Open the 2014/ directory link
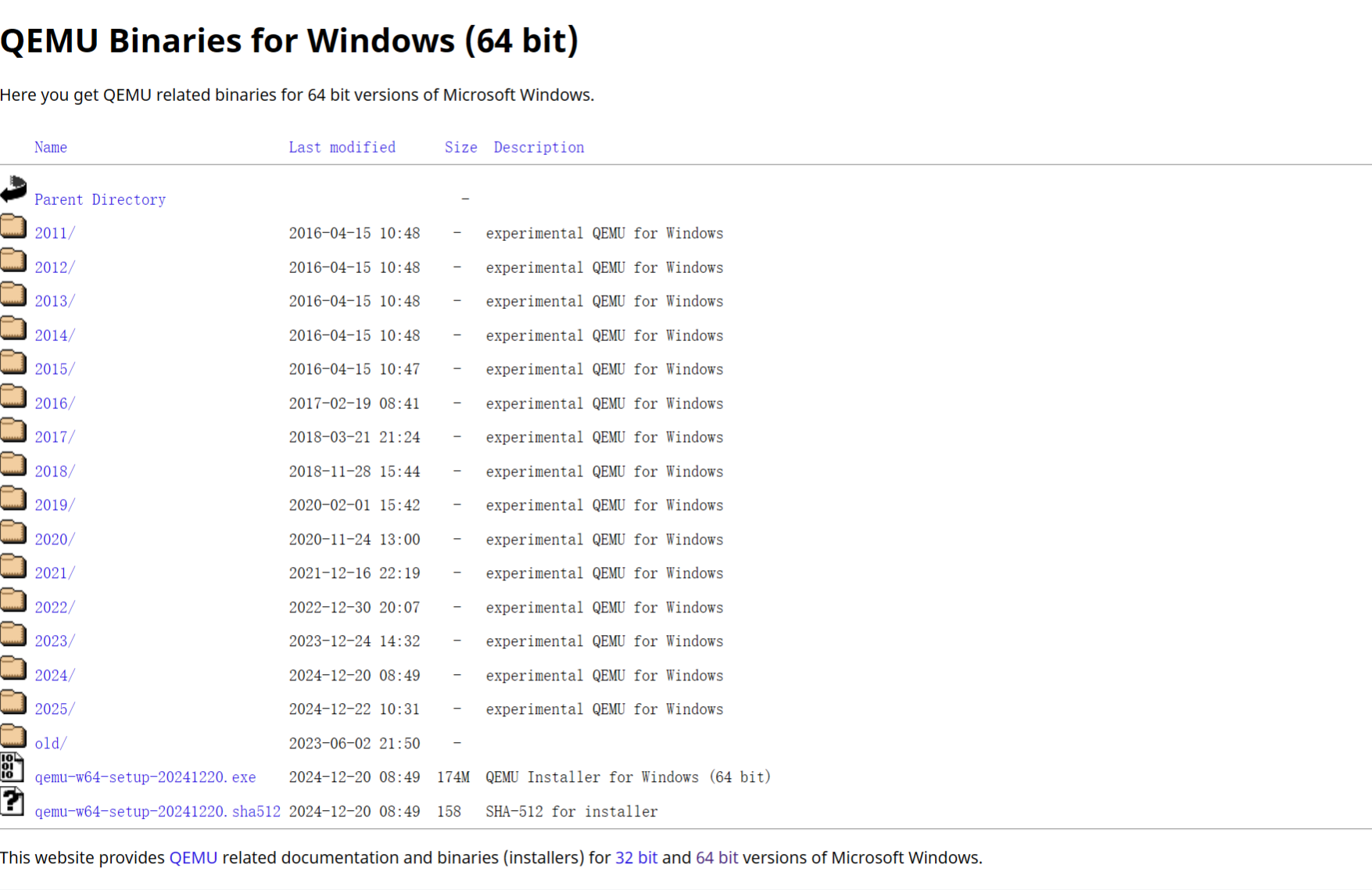 point(55,336)
